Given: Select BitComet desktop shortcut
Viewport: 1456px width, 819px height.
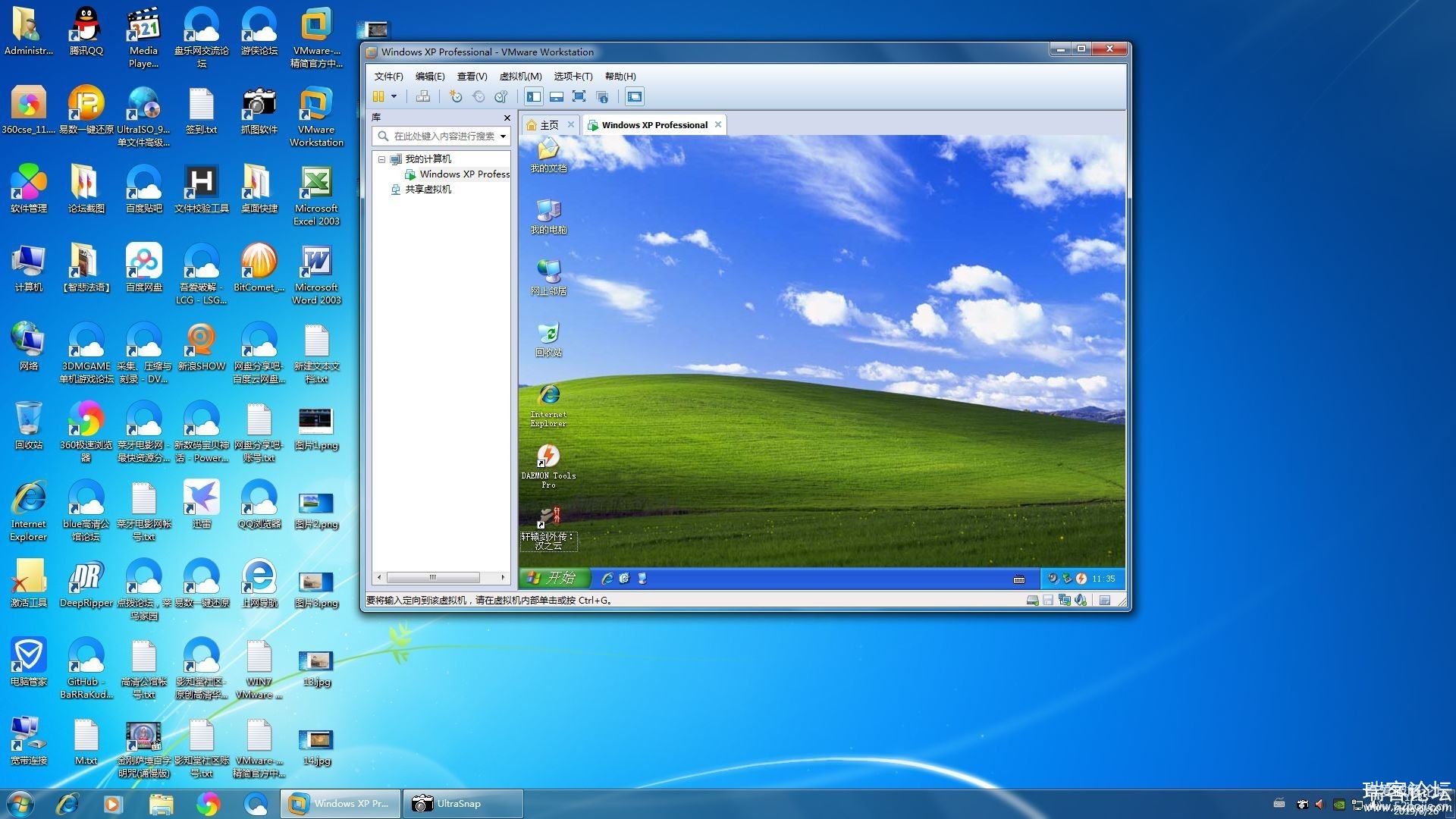Looking at the screenshot, I should pos(259,269).
